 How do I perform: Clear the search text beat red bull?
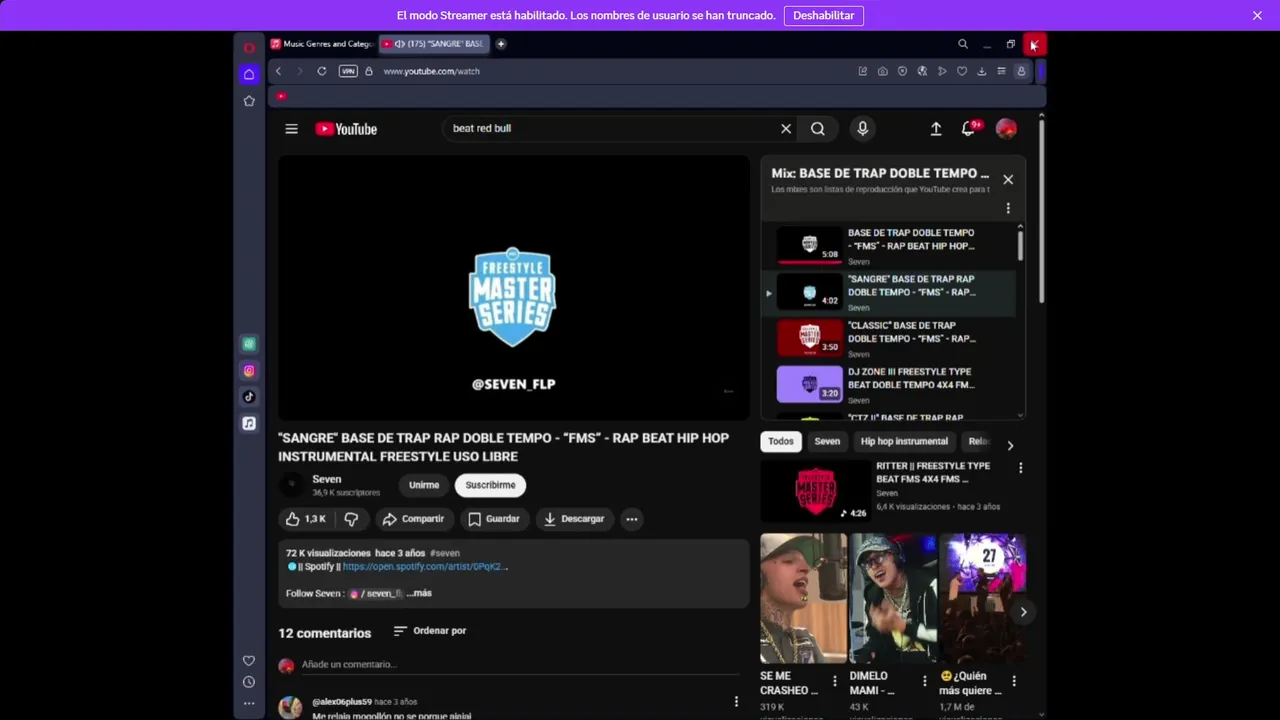point(786,129)
